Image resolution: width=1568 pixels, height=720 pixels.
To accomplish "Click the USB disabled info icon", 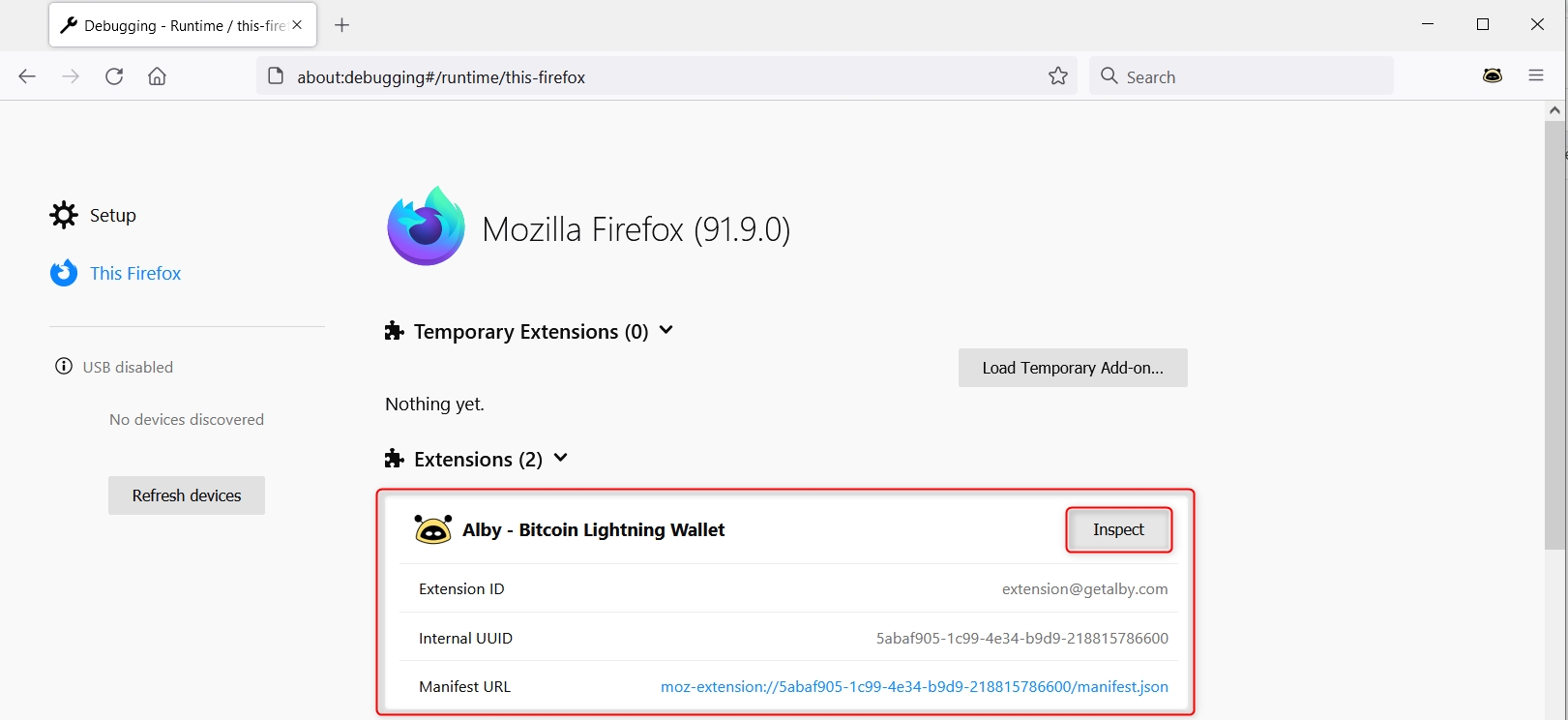I will click(64, 367).
